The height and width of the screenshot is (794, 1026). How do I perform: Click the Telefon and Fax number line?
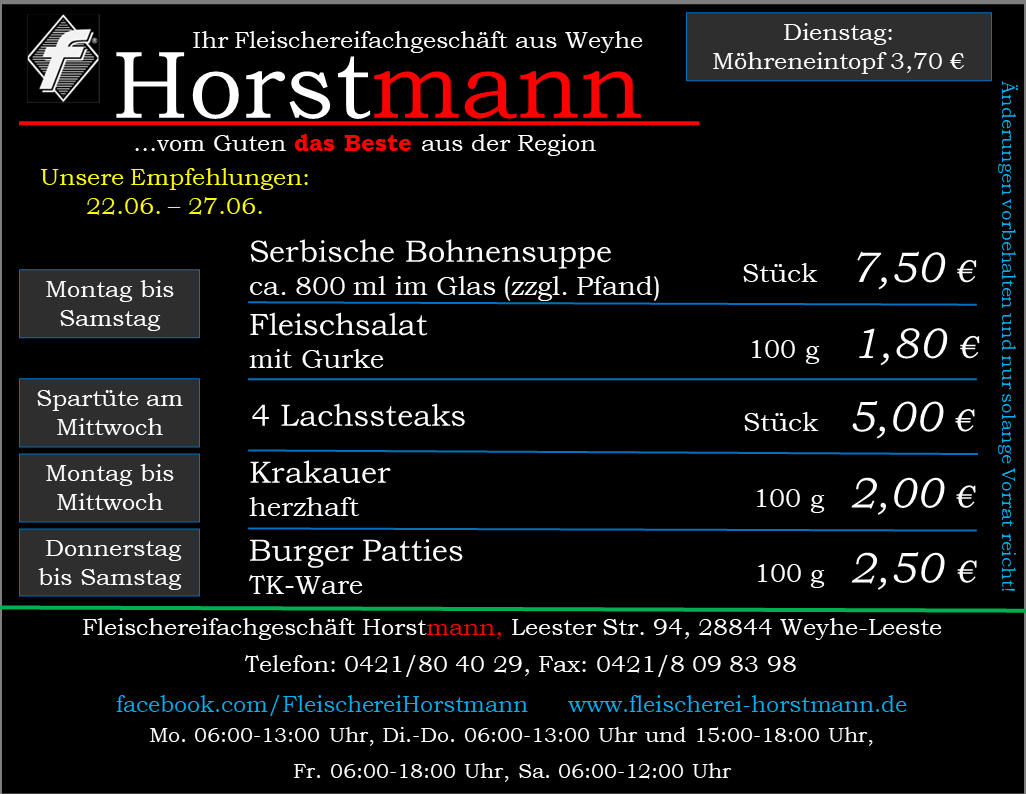[521, 664]
